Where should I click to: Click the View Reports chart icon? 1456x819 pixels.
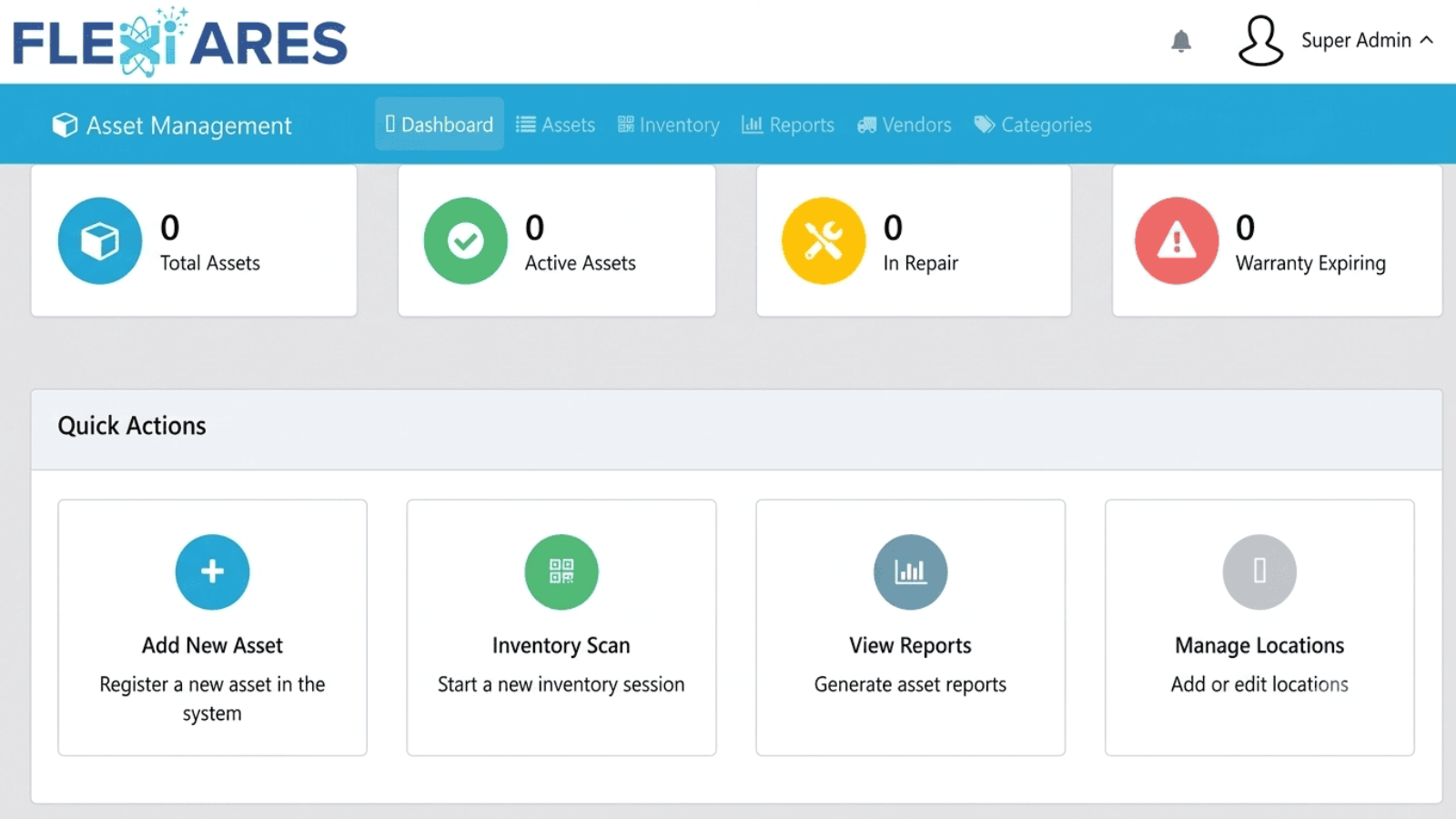pyautogui.click(x=911, y=571)
